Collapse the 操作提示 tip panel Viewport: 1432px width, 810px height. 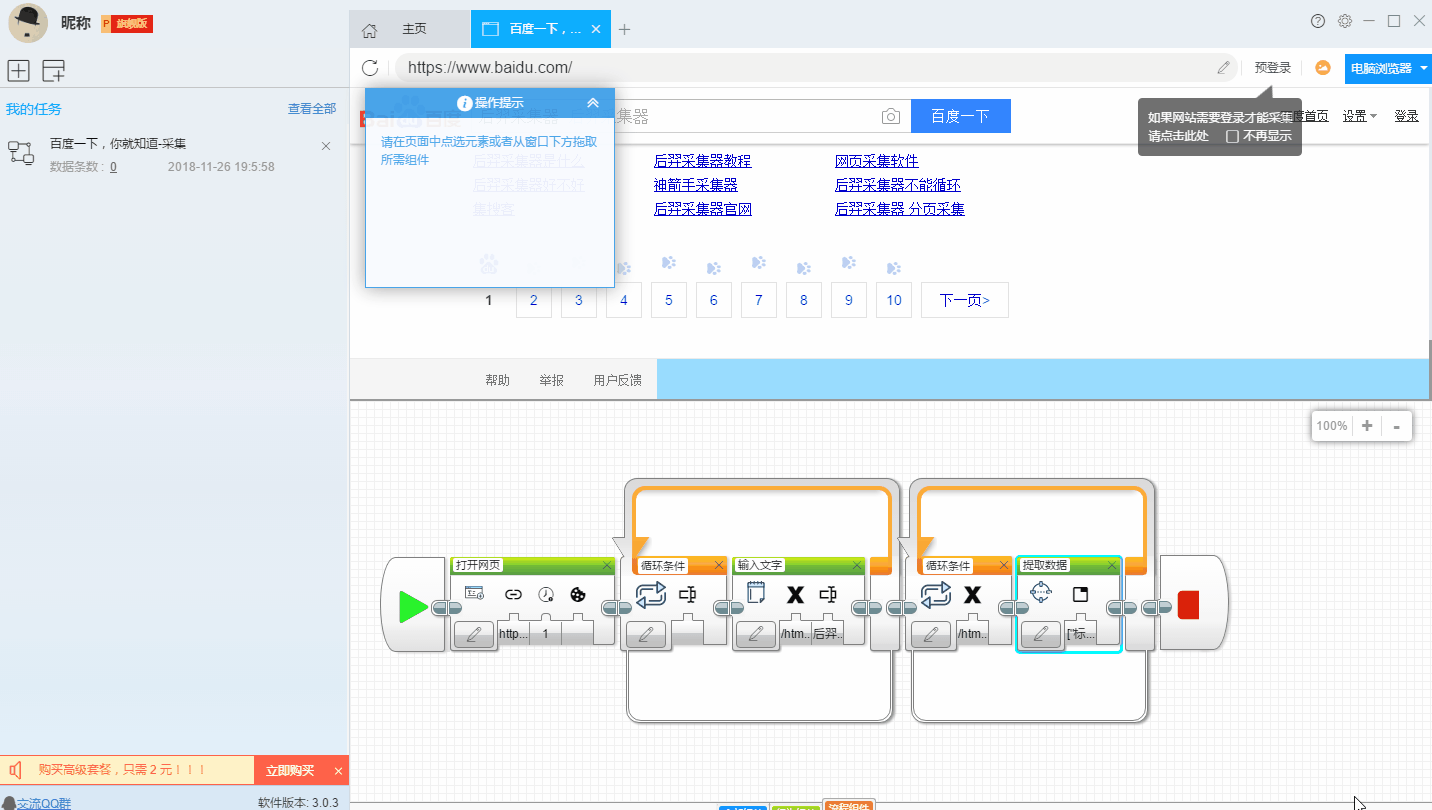click(593, 103)
